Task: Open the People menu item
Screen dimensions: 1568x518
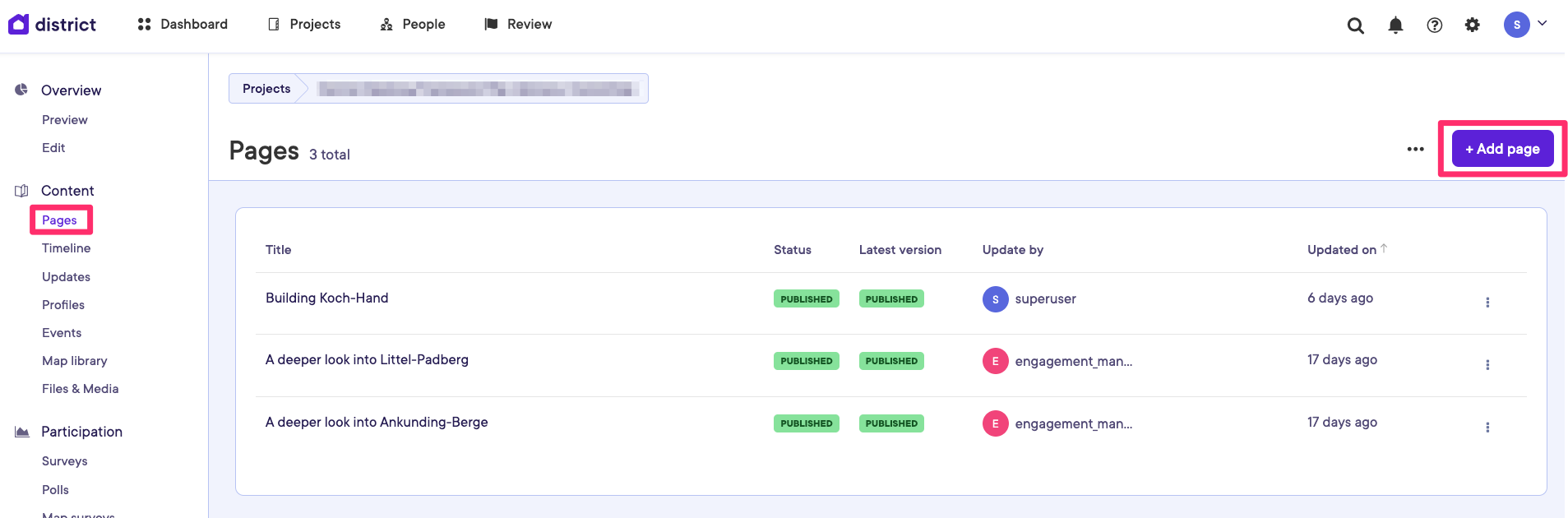Action: [x=413, y=25]
